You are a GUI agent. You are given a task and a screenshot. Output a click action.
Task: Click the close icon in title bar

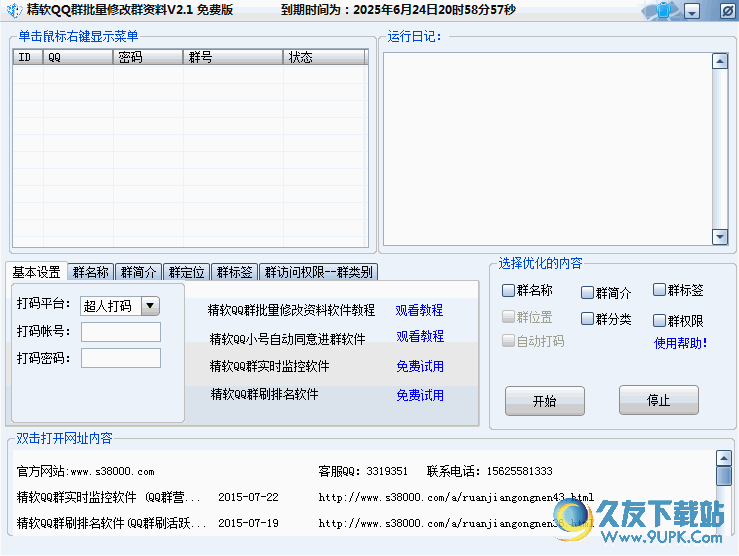(x=727, y=10)
